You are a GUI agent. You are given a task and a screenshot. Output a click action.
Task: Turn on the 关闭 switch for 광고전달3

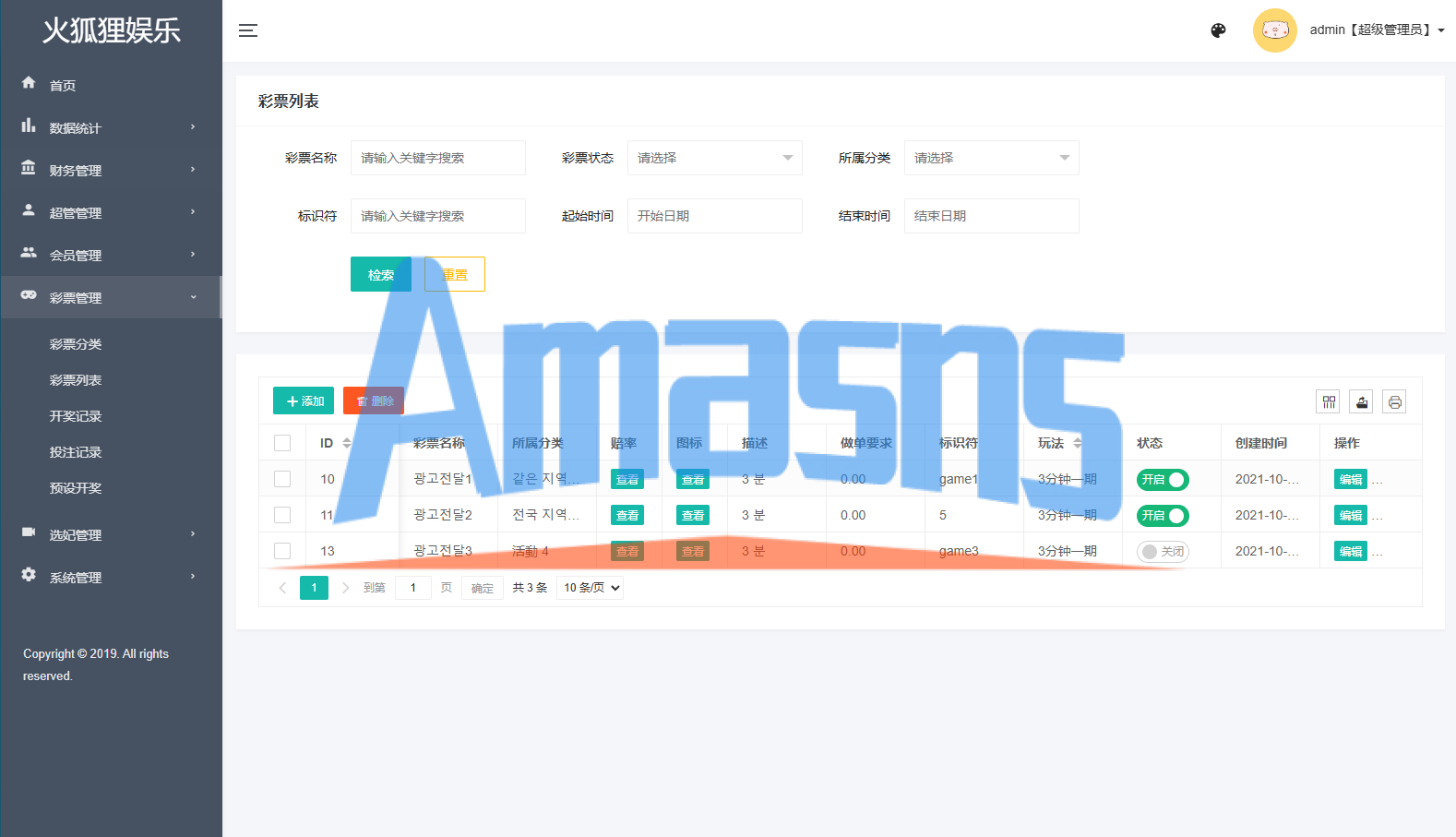[x=1163, y=552]
